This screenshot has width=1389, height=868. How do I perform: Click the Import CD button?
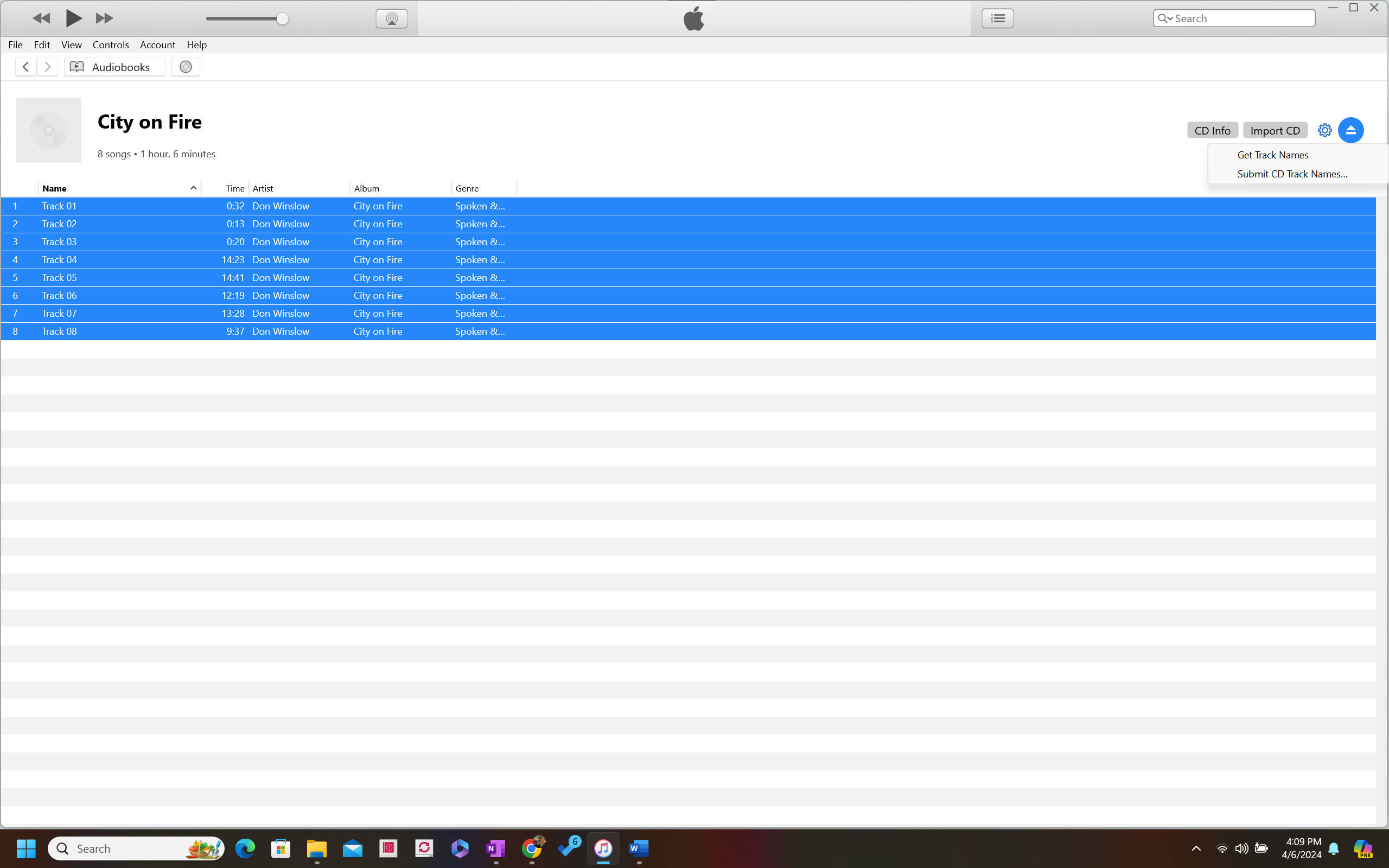[x=1274, y=130]
